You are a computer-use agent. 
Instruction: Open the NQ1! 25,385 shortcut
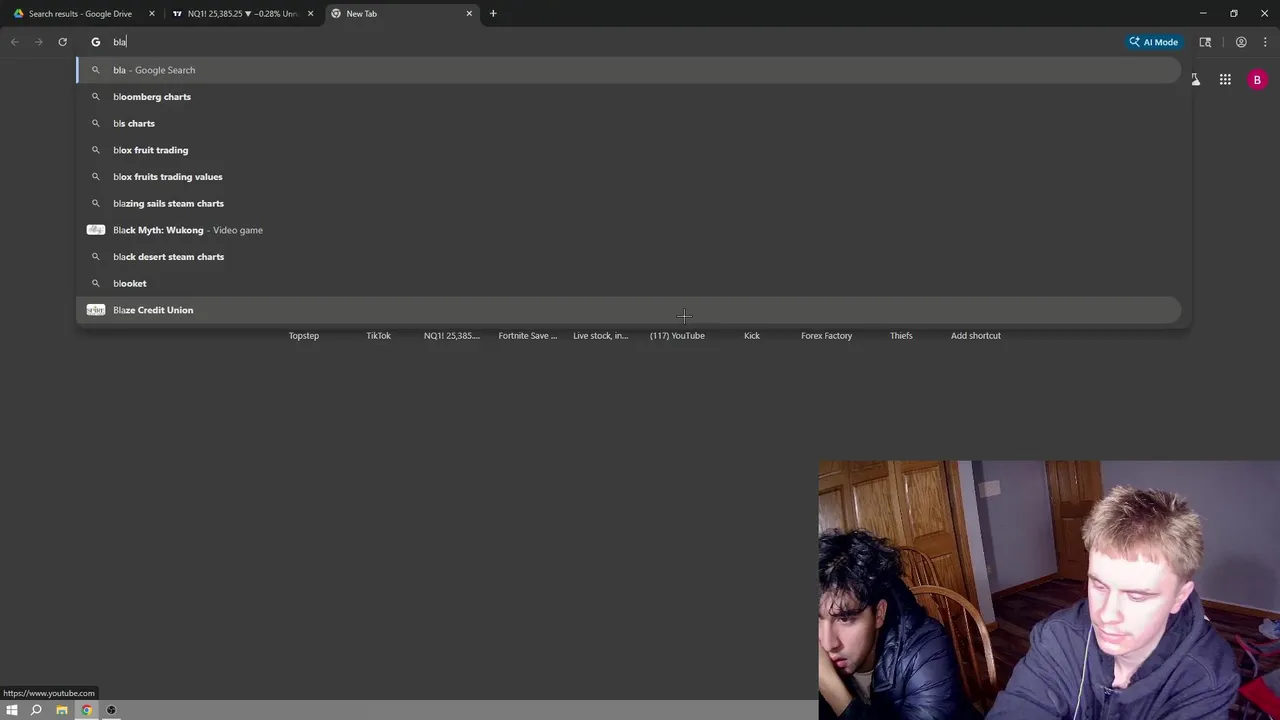coord(452,335)
